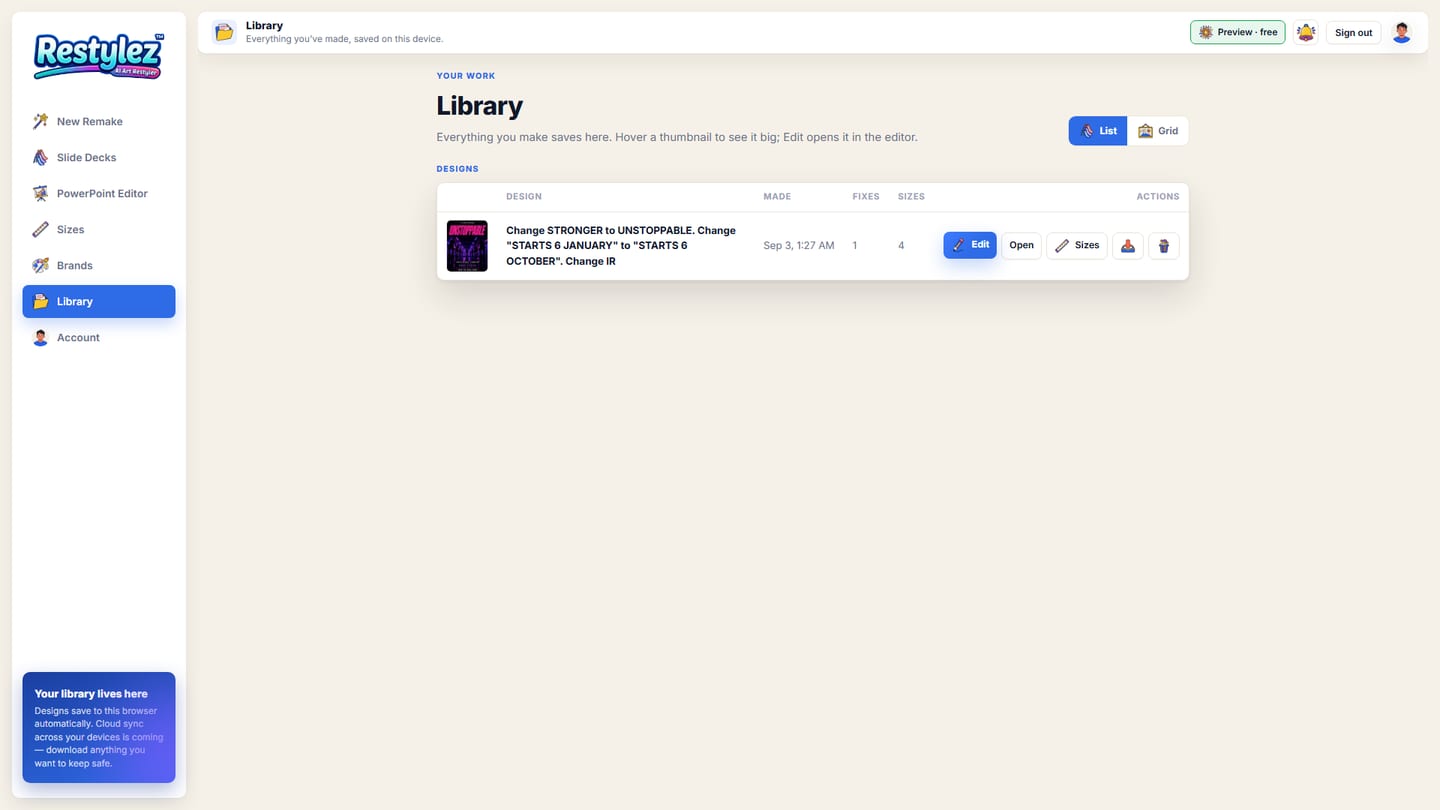Click the UNSTOPPABLE design thumbnail
Image resolution: width=1440 pixels, height=810 pixels.
click(x=467, y=246)
